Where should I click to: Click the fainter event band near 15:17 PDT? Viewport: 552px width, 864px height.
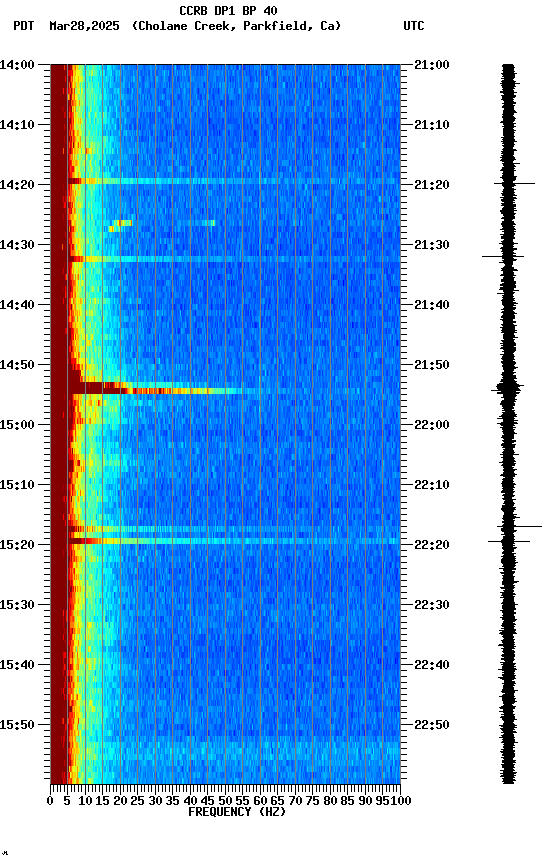click(x=234, y=529)
